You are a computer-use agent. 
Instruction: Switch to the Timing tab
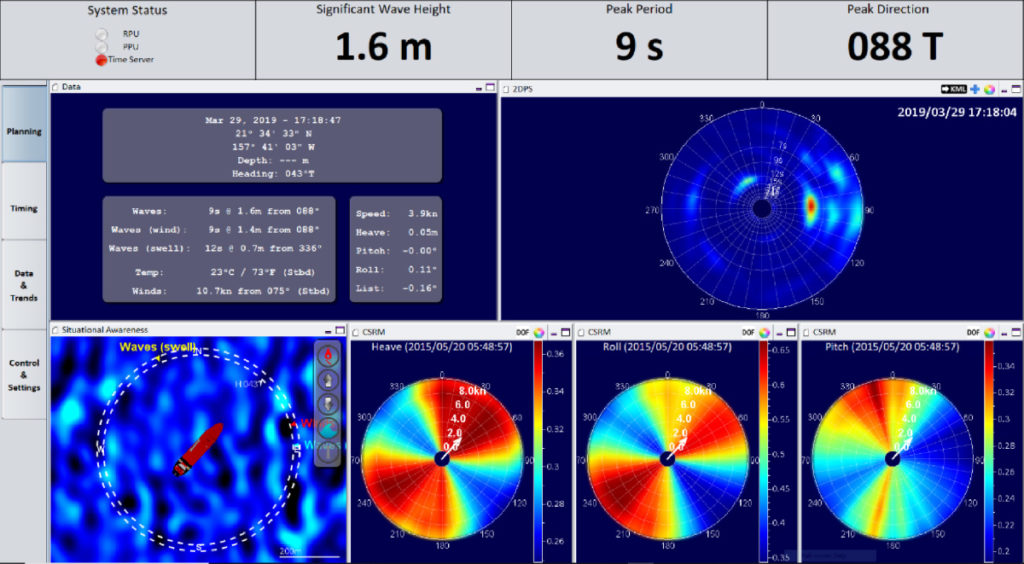pos(24,208)
